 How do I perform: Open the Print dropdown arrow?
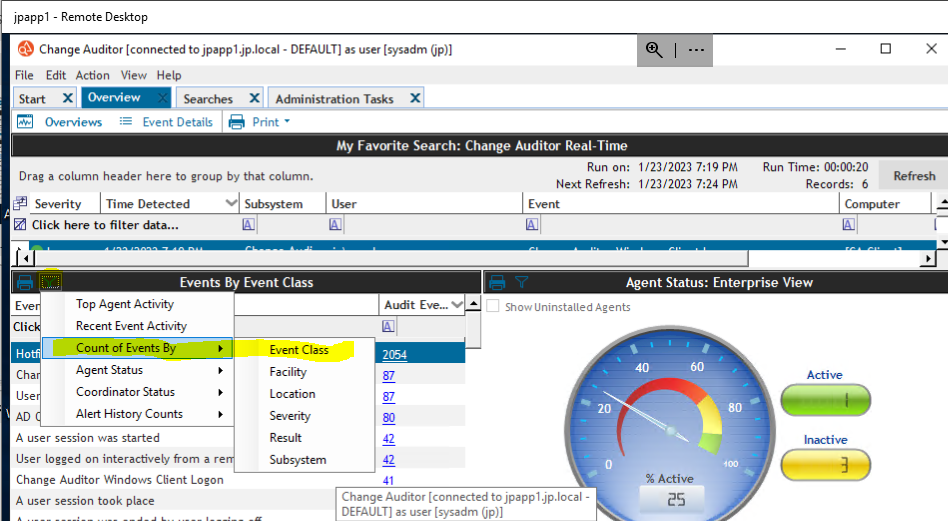[287, 121]
